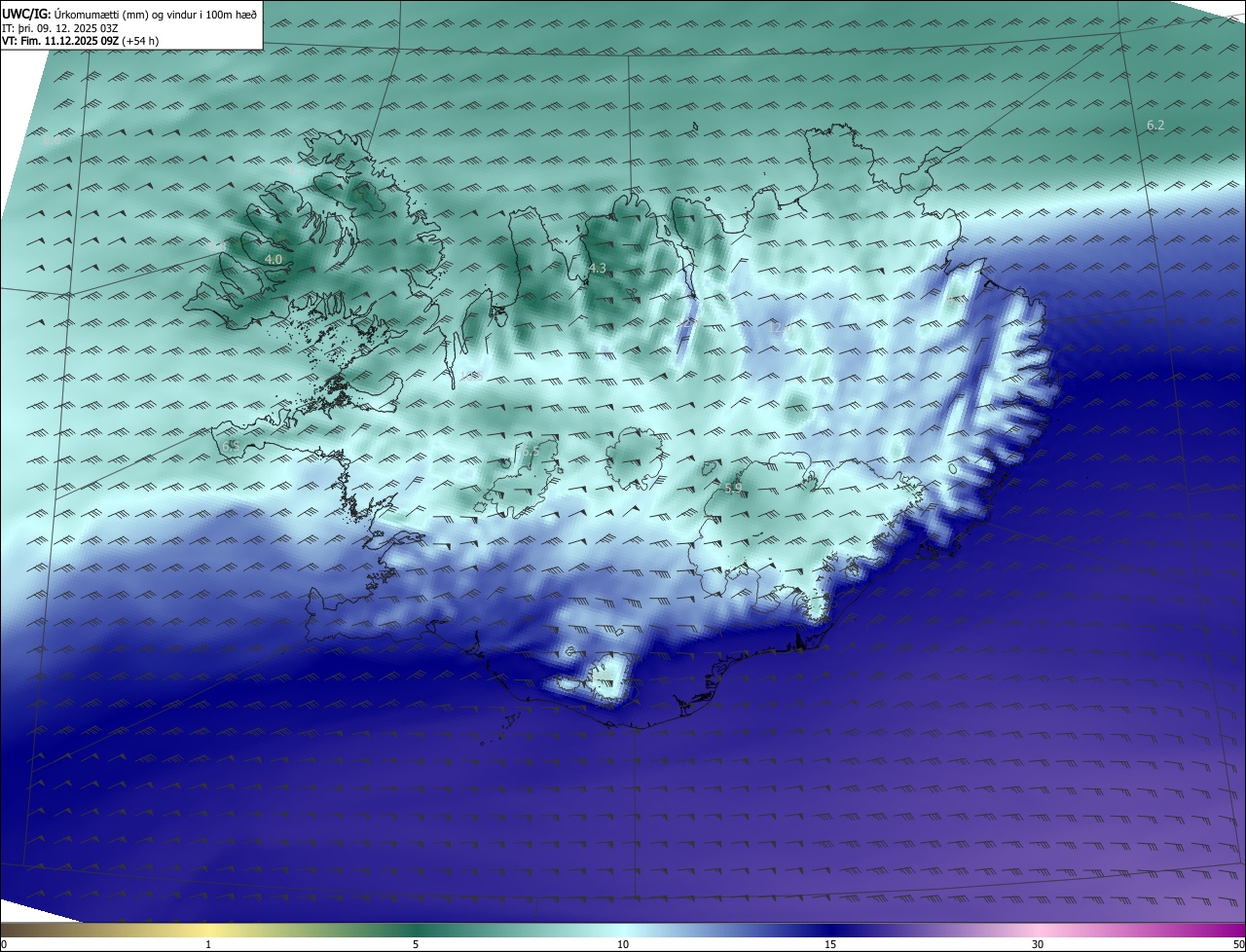
Task: Click the "0" tick label on the colorbar
Action: pos(4,944)
